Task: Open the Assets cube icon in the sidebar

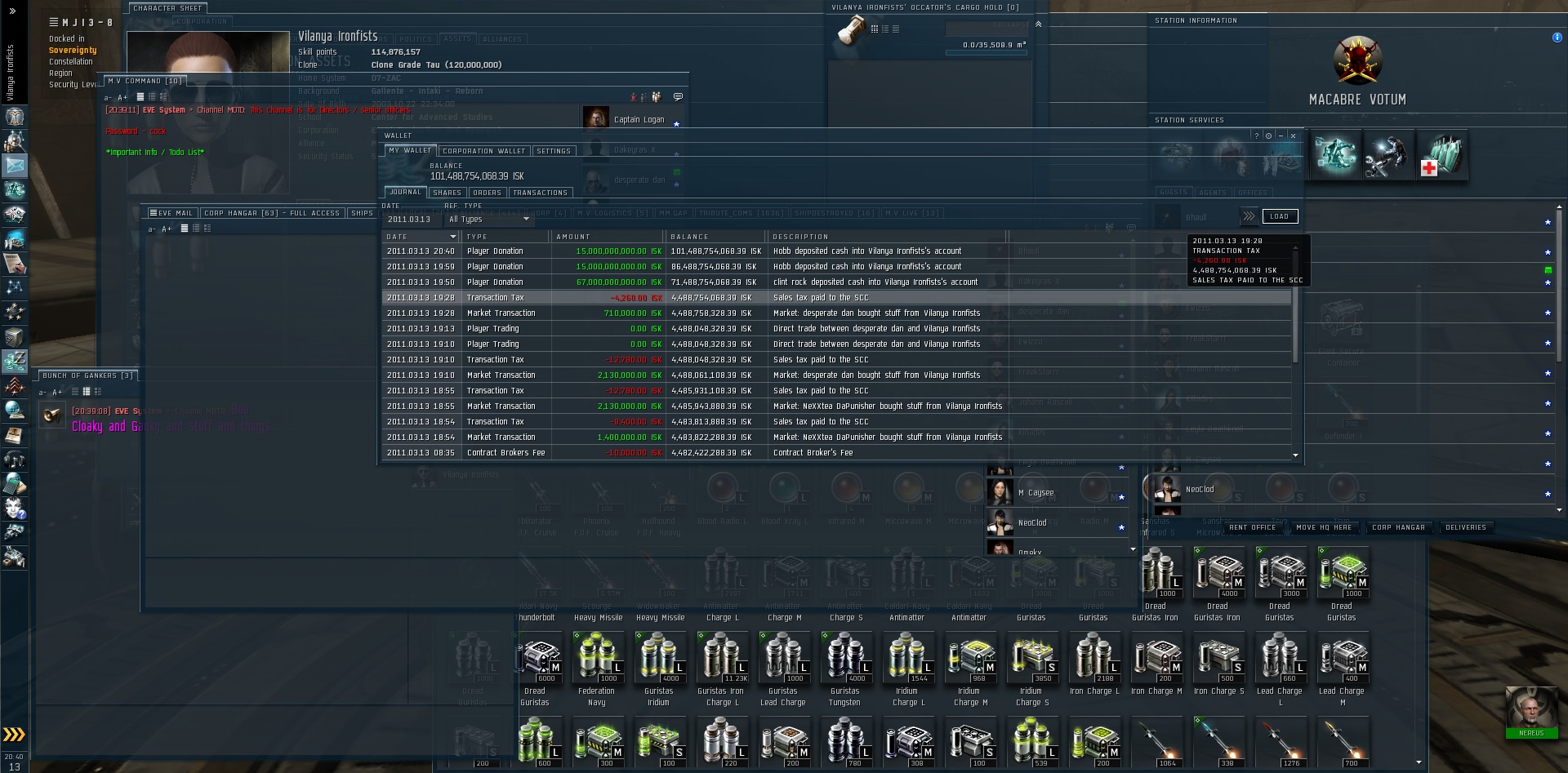Action: [14, 337]
